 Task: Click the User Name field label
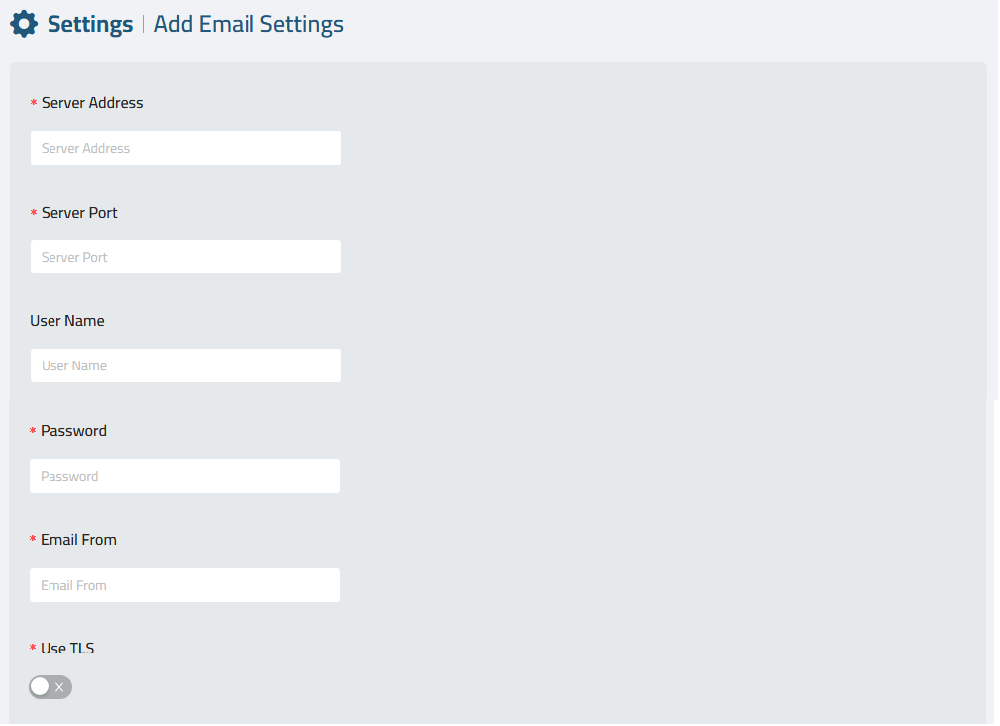(68, 321)
